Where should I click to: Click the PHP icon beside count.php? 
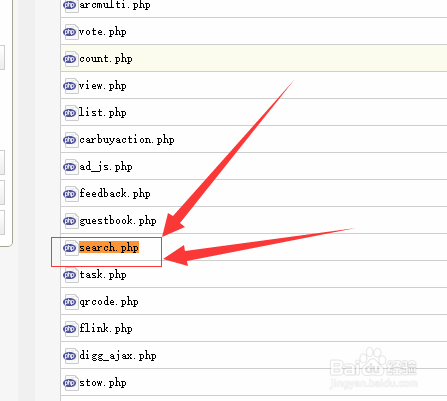[x=70, y=59]
